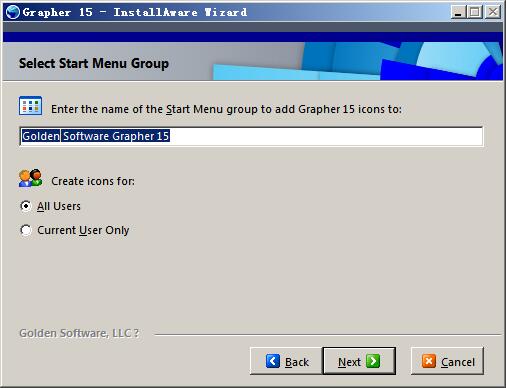Click the All Users label text
The image size is (506, 388).
59,206
